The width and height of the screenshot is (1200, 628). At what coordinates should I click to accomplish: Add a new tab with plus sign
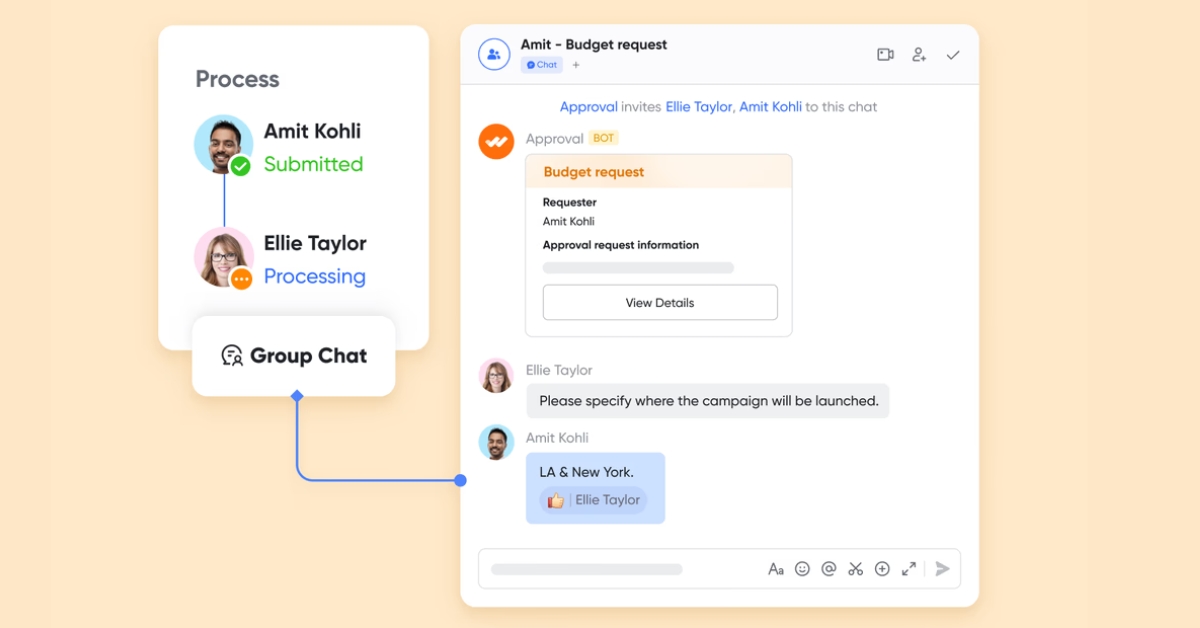click(x=576, y=65)
